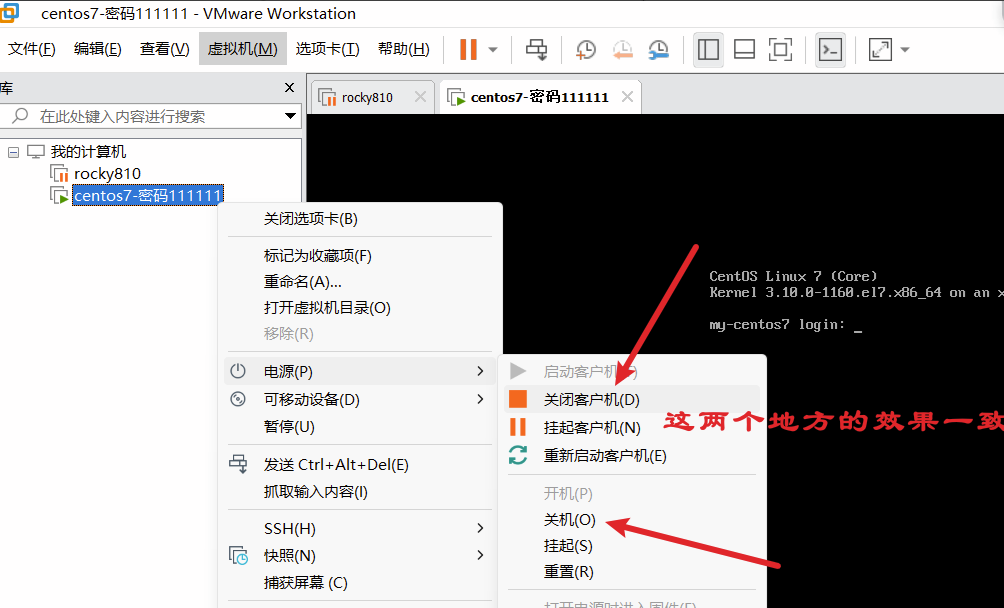Choose 关闭选项卡(B) in context menu

click(360, 219)
